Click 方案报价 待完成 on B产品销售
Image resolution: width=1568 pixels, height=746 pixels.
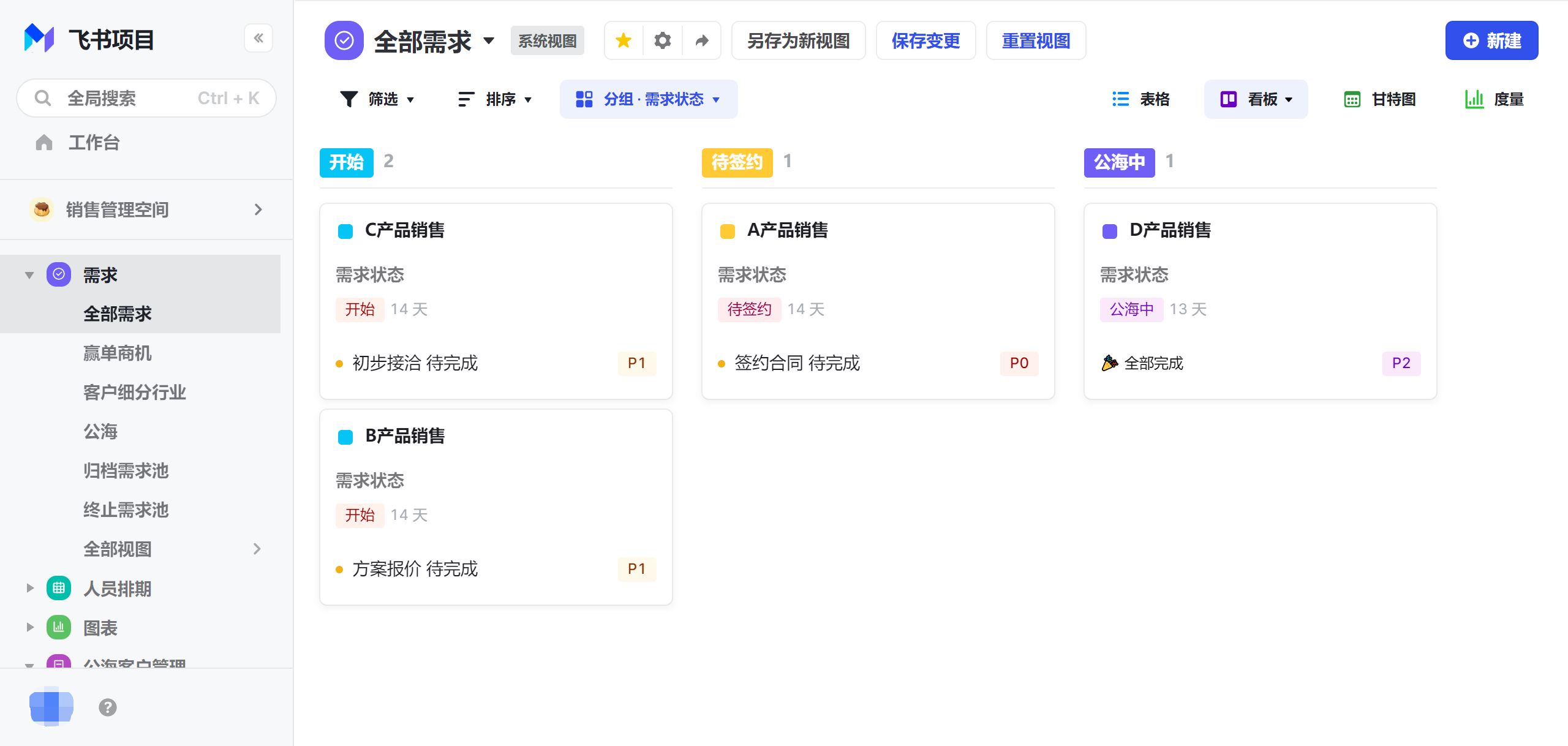(x=415, y=569)
